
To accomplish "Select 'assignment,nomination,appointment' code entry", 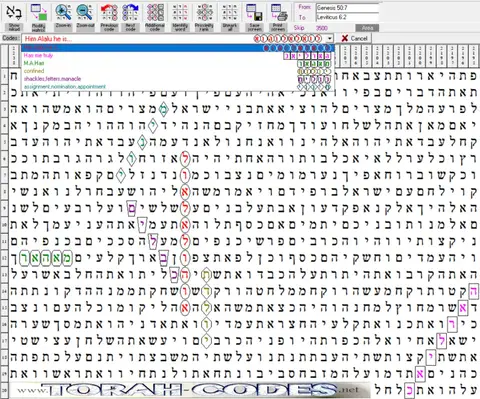I will click(x=178, y=87).
